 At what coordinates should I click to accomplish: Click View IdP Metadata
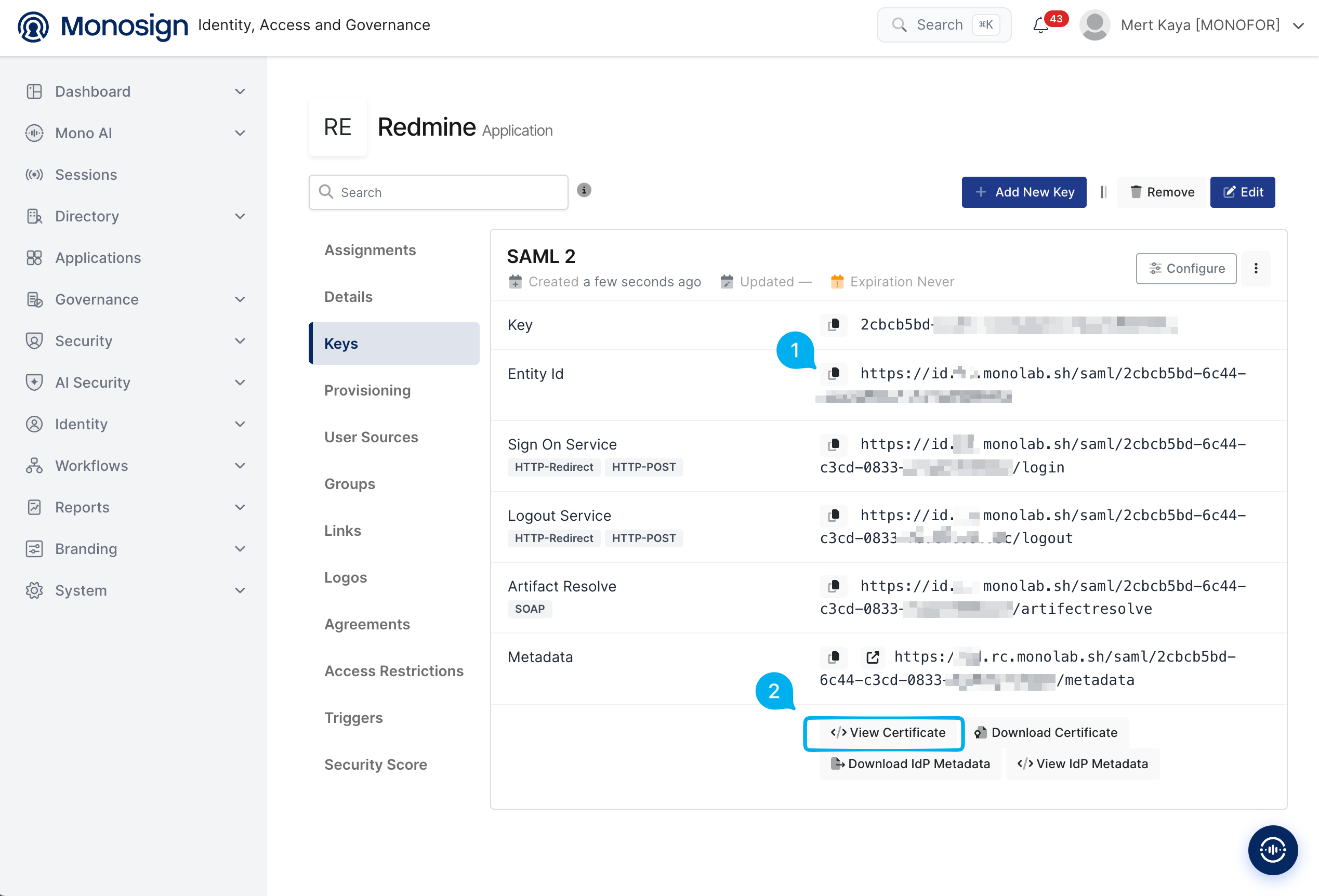tap(1083, 764)
